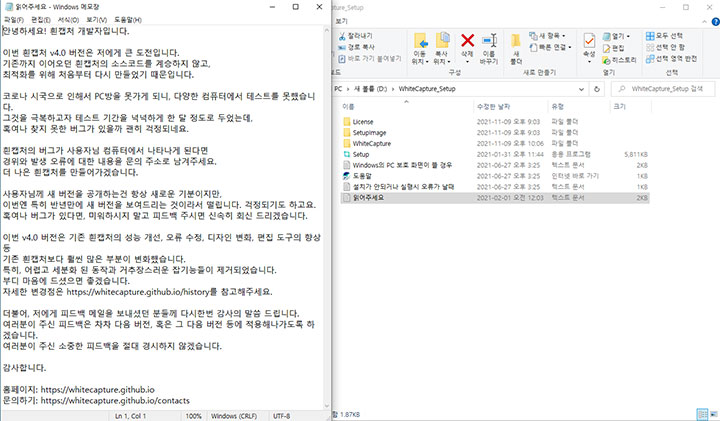Open the Properties (속성) dropdown arrow
The height and width of the screenshot is (421, 720).
(589, 62)
